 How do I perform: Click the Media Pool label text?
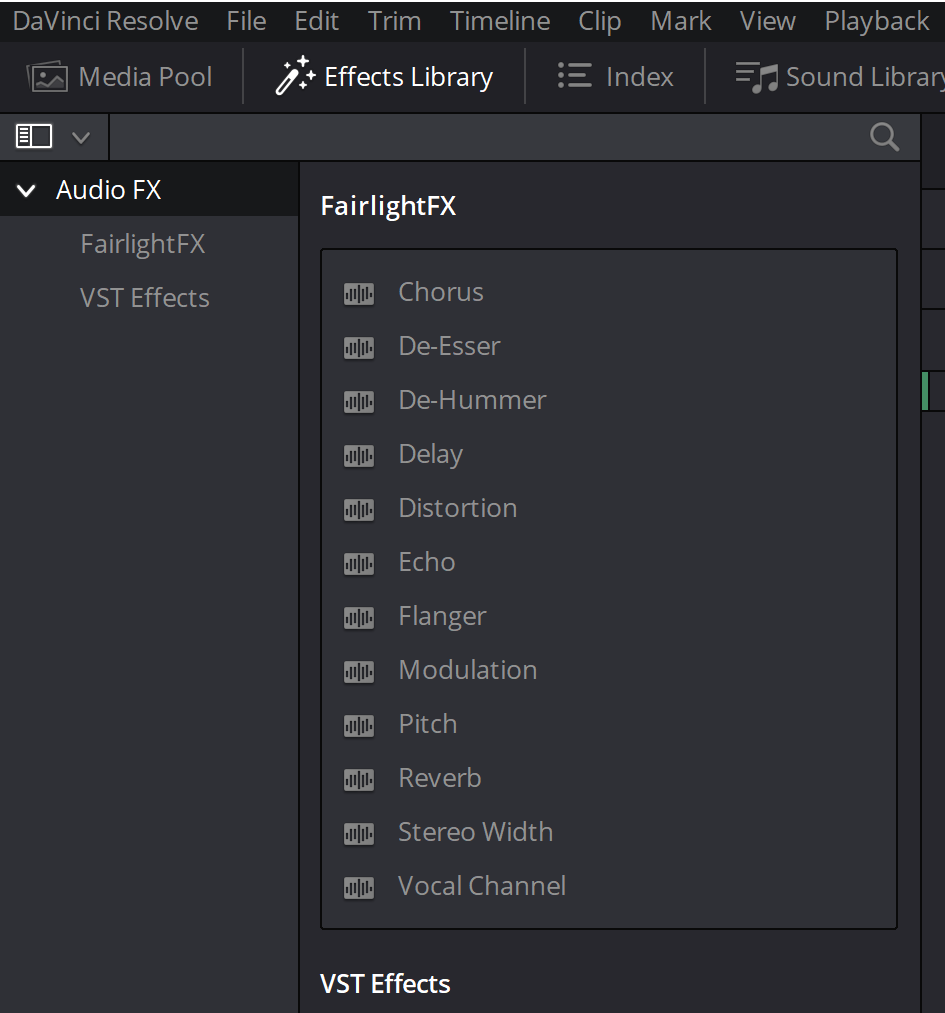click(145, 77)
